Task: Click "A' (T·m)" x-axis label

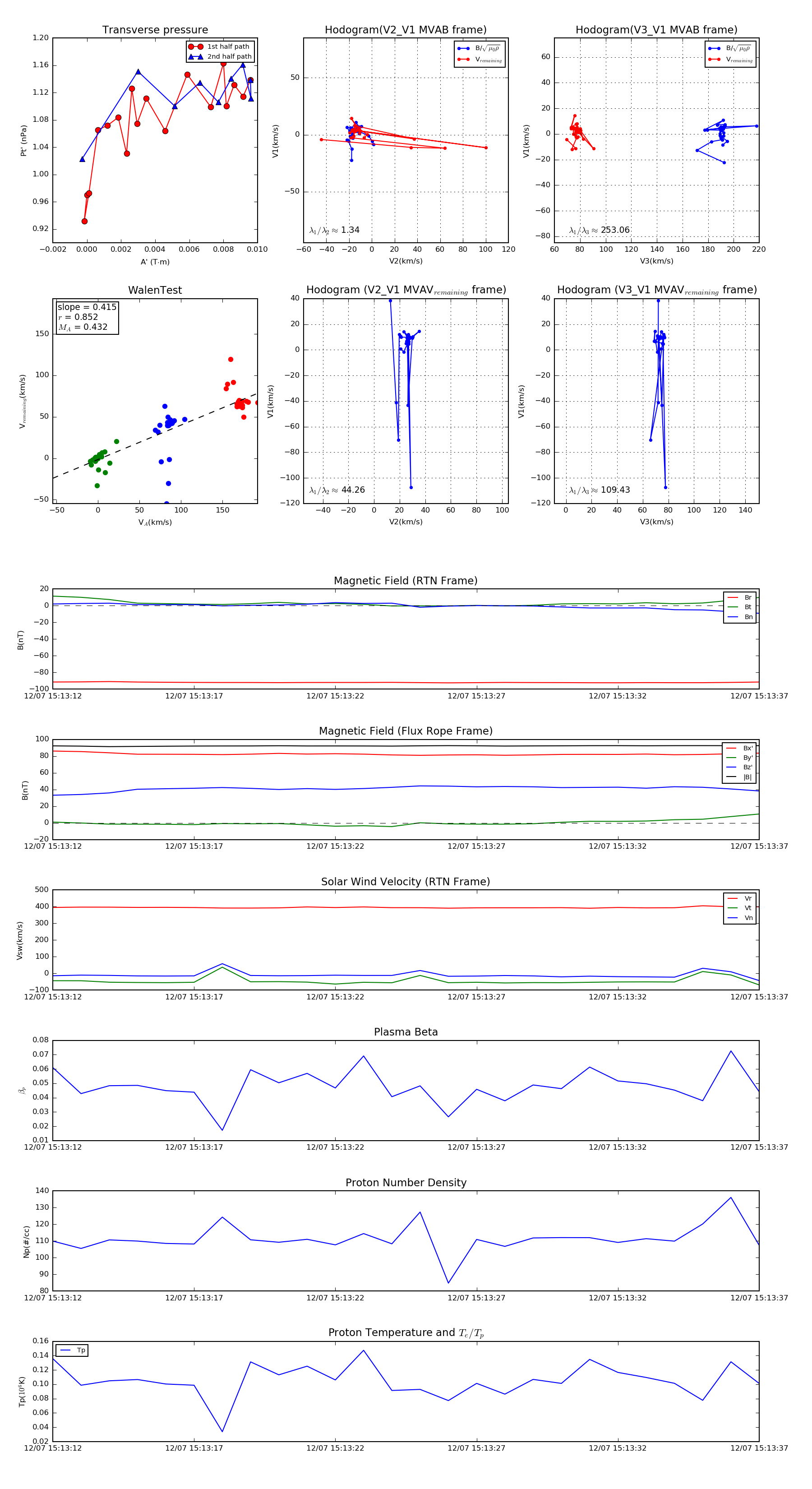Action: (155, 262)
